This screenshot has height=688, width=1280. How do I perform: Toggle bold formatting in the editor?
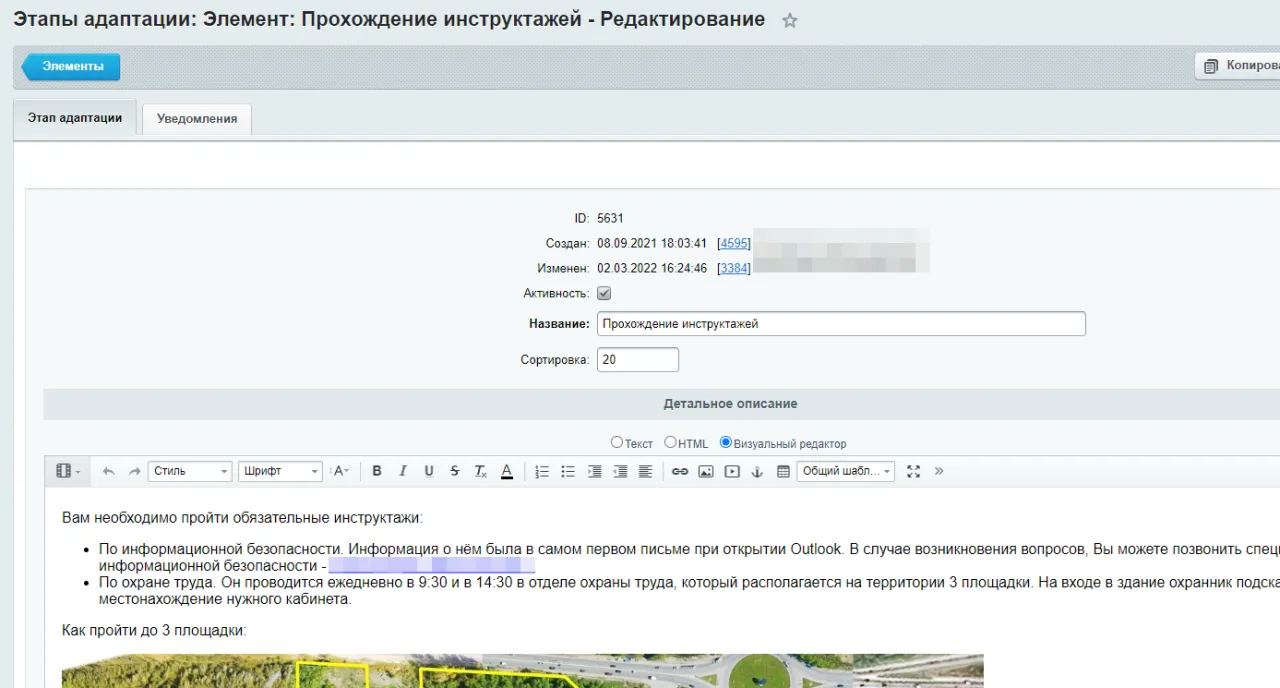(x=377, y=471)
